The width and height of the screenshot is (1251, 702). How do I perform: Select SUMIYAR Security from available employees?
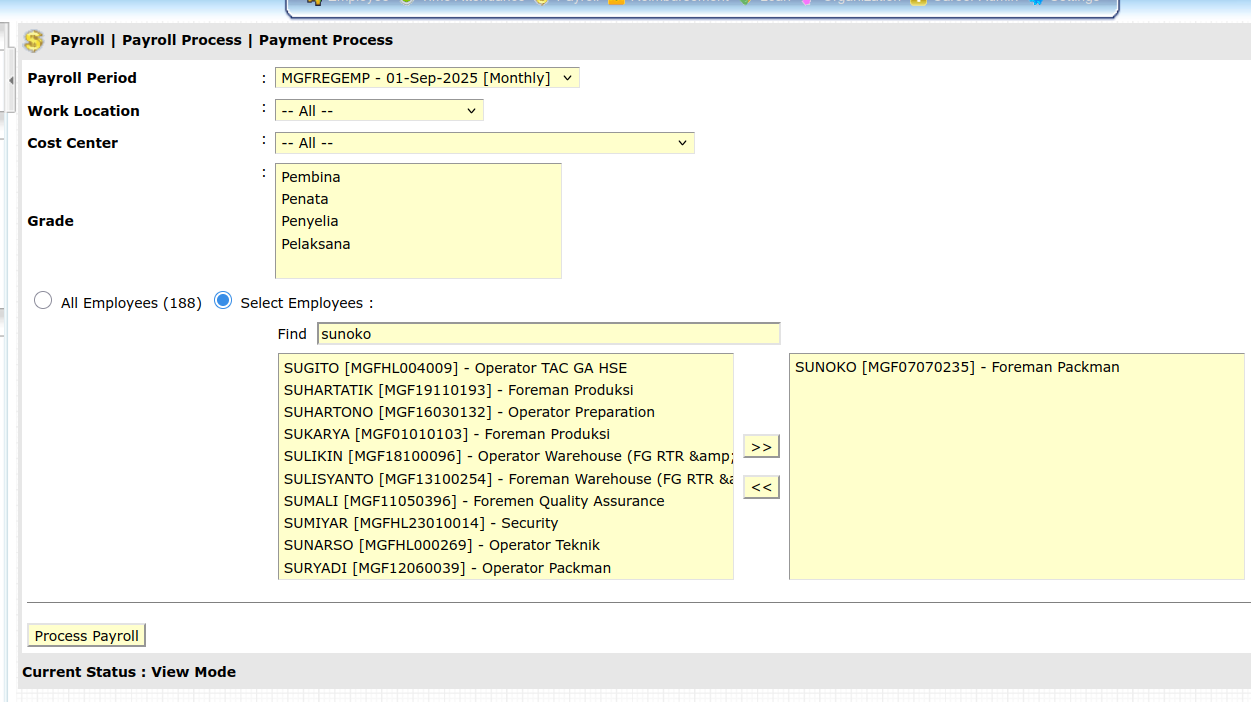pyautogui.click(x=421, y=523)
